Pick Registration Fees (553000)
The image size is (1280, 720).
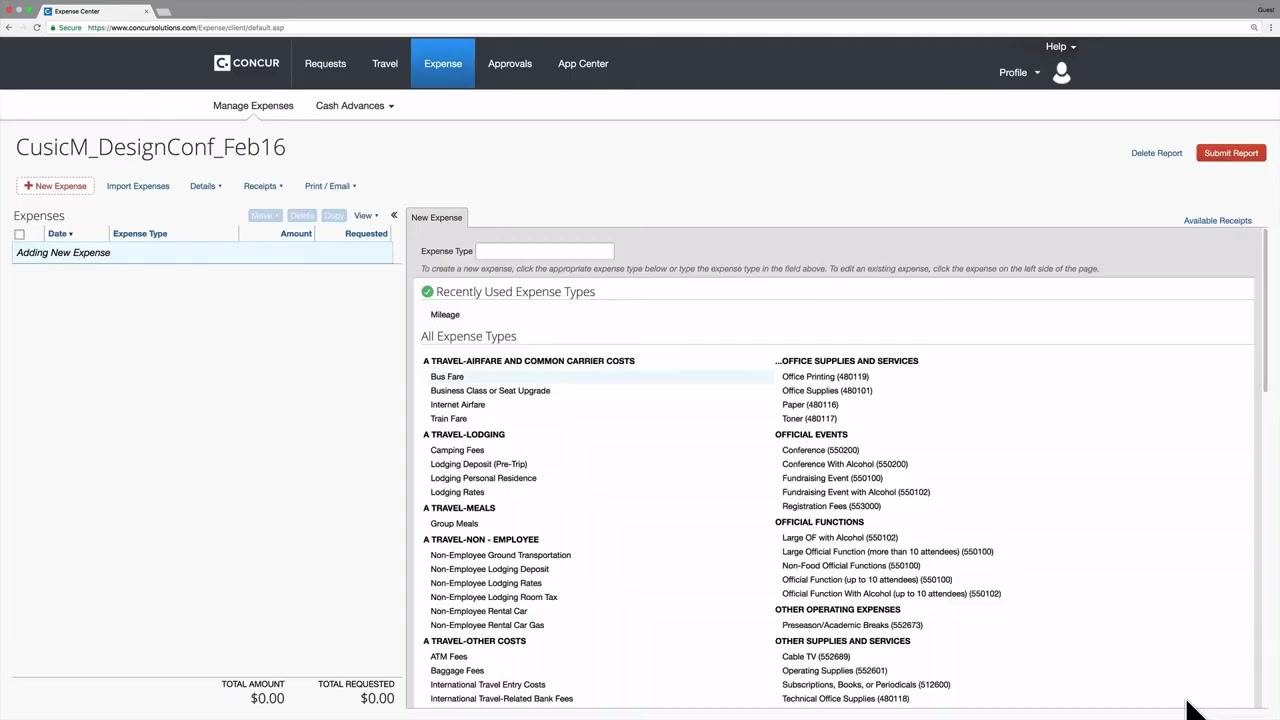832,506
